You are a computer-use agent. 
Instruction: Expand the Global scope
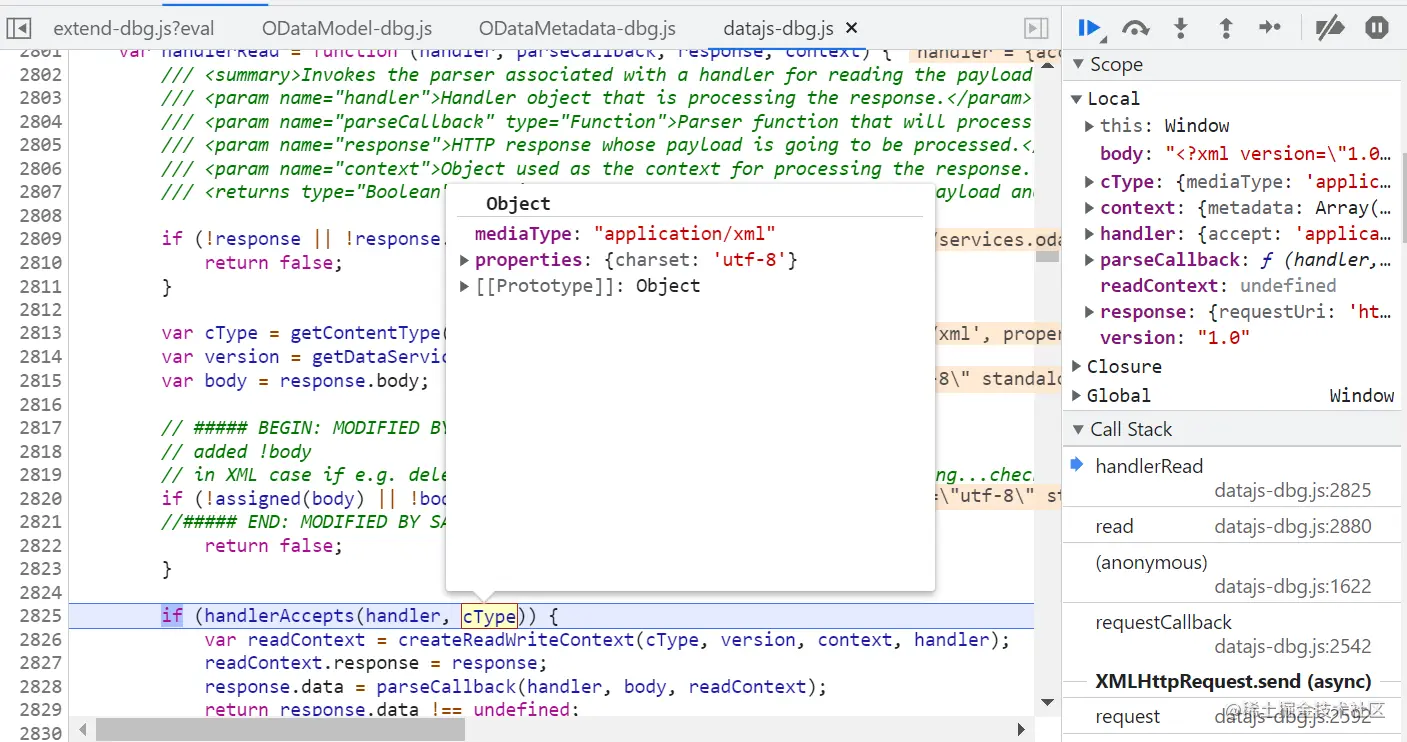(1076, 396)
